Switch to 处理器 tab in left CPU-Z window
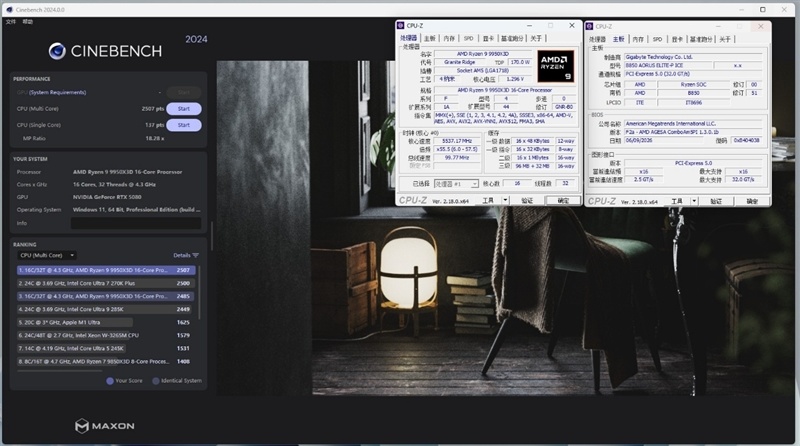 (x=408, y=38)
